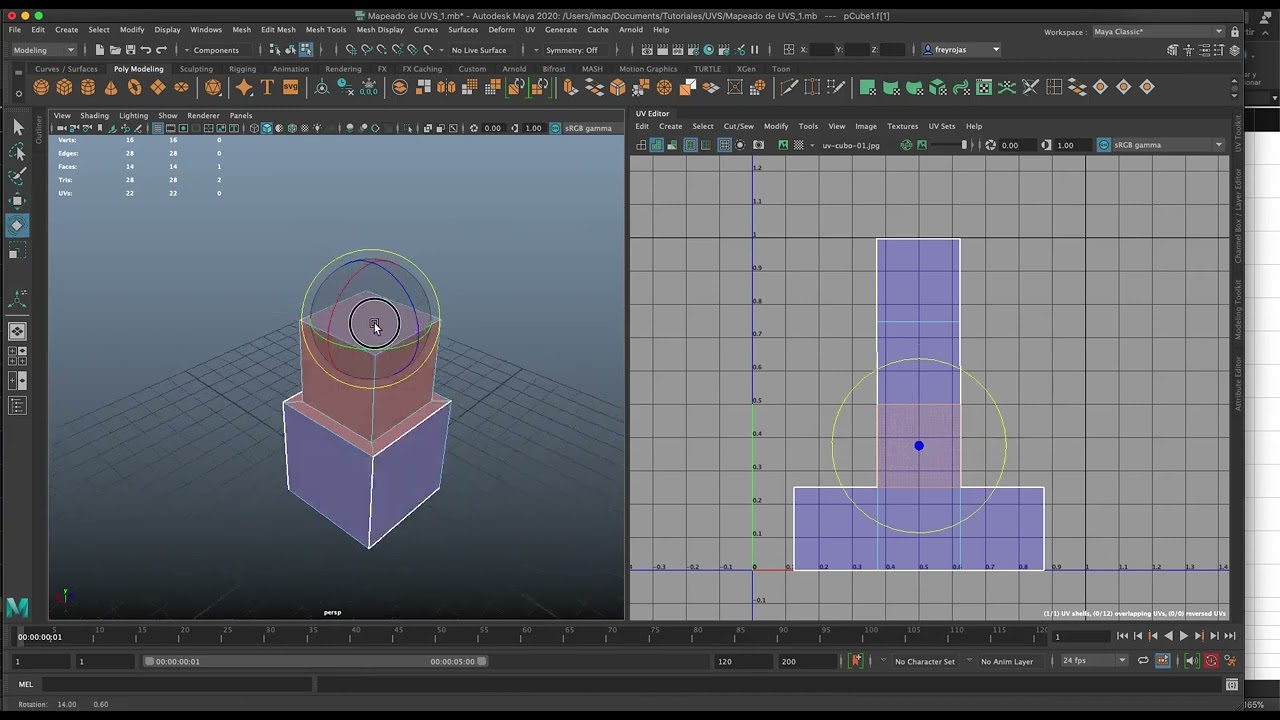
Task: Adjust the UV editor image dim slider
Action: click(x=949, y=145)
